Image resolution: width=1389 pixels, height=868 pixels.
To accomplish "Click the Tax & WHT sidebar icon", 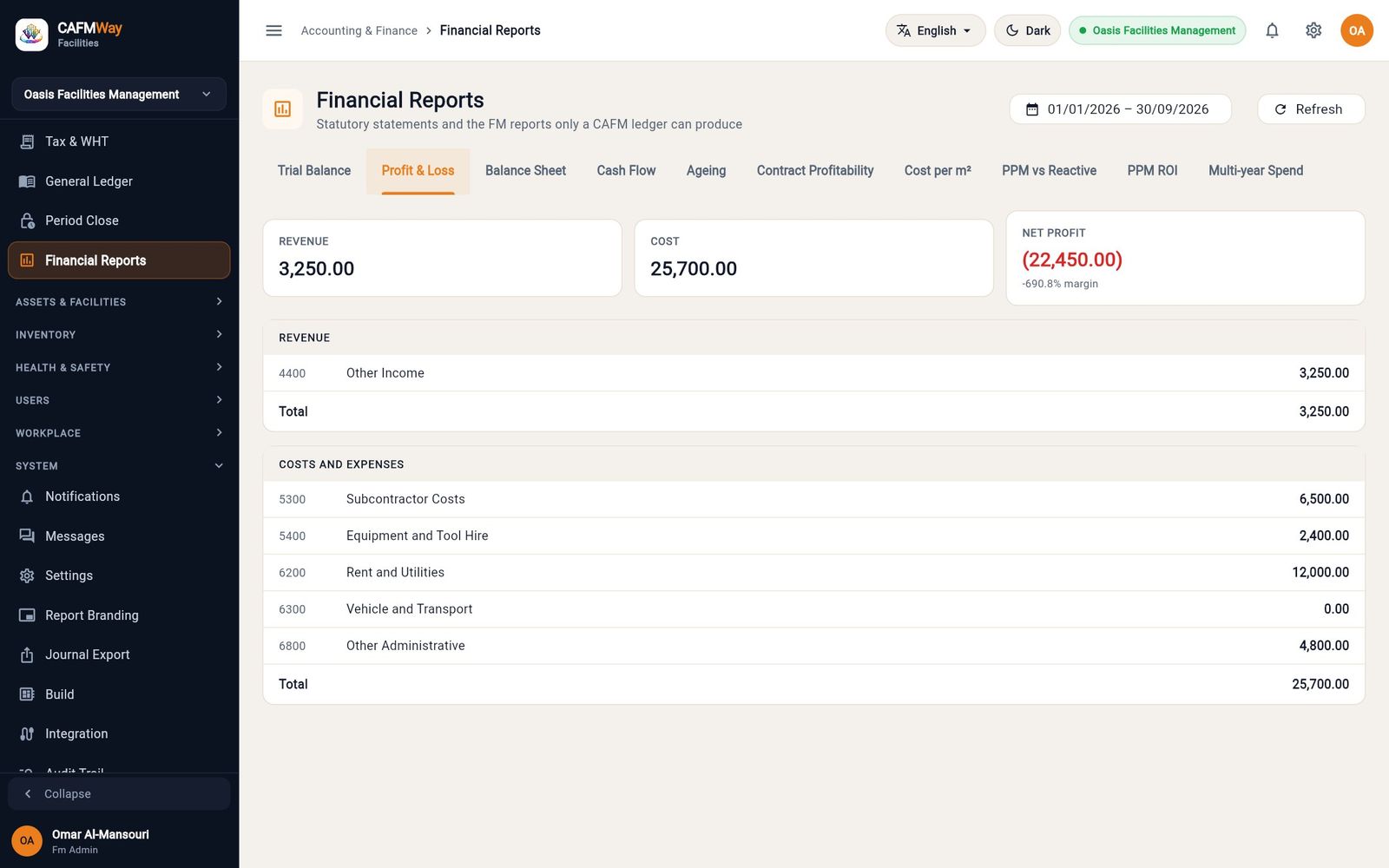I will coord(27,141).
